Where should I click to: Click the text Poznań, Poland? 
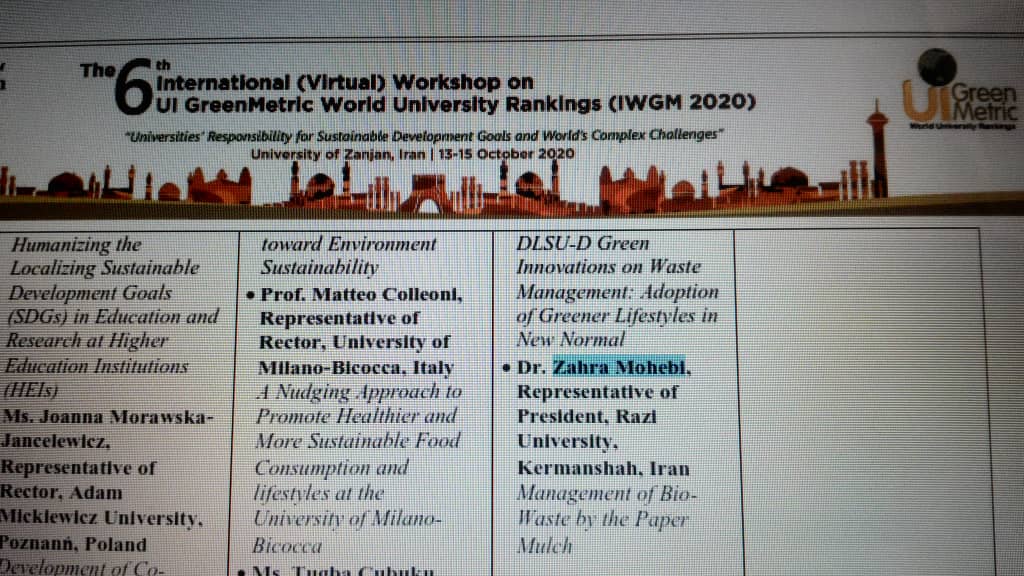tap(74, 545)
